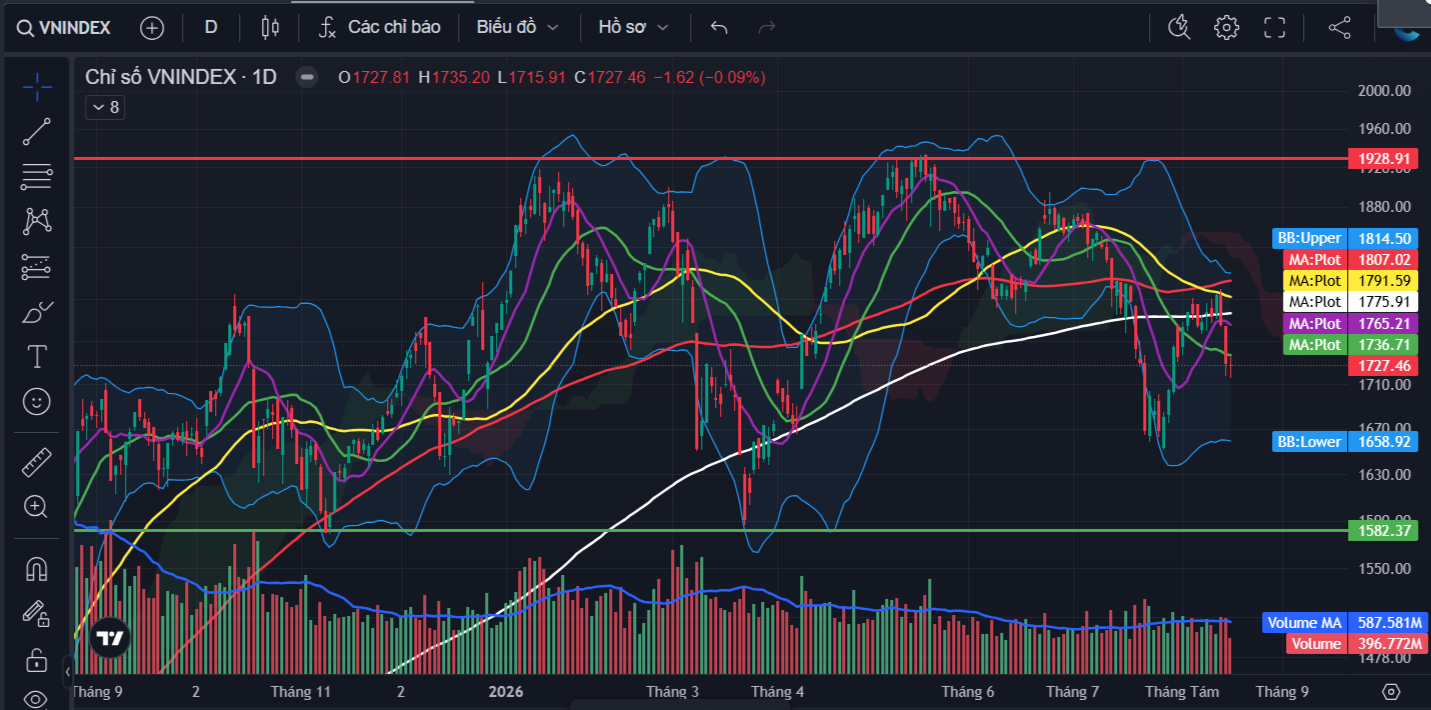
Task: Select the green support line at 1582.37
Action: click(710, 530)
